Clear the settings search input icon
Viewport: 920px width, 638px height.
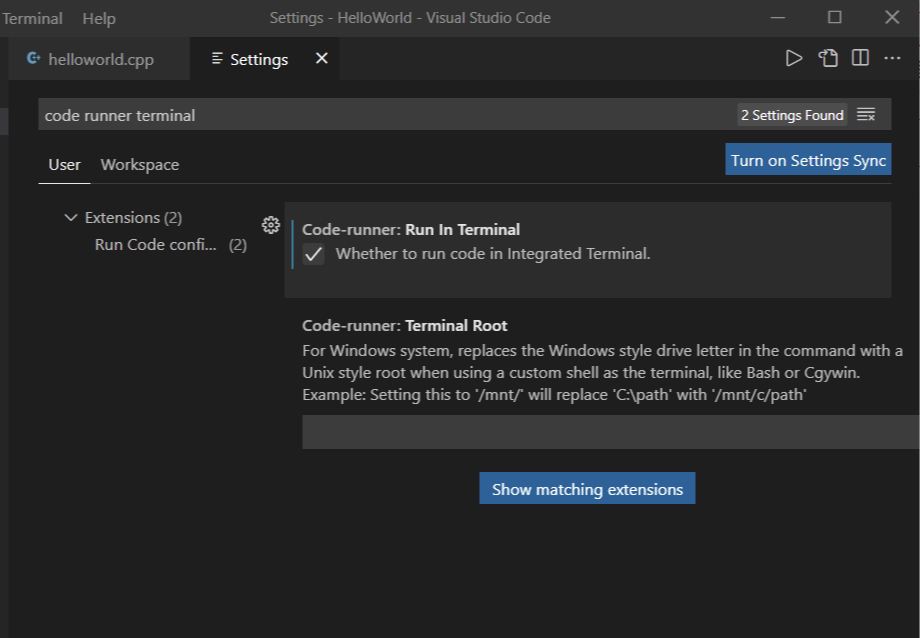pyautogui.click(x=866, y=114)
